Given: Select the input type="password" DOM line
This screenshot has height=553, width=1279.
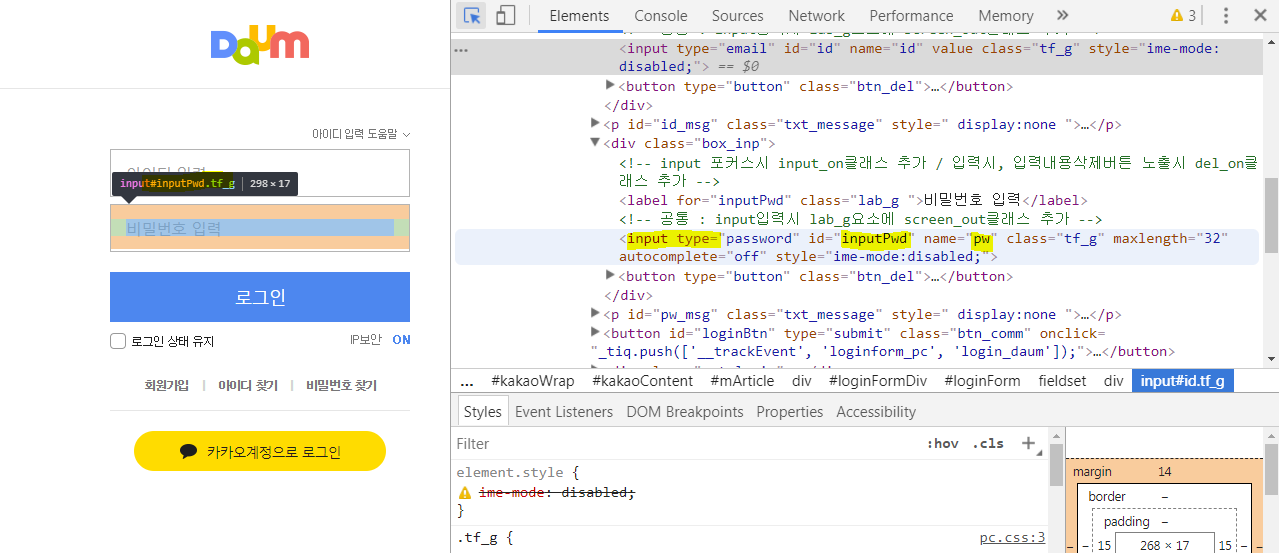Looking at the screenshot, I should pos(857,247).
